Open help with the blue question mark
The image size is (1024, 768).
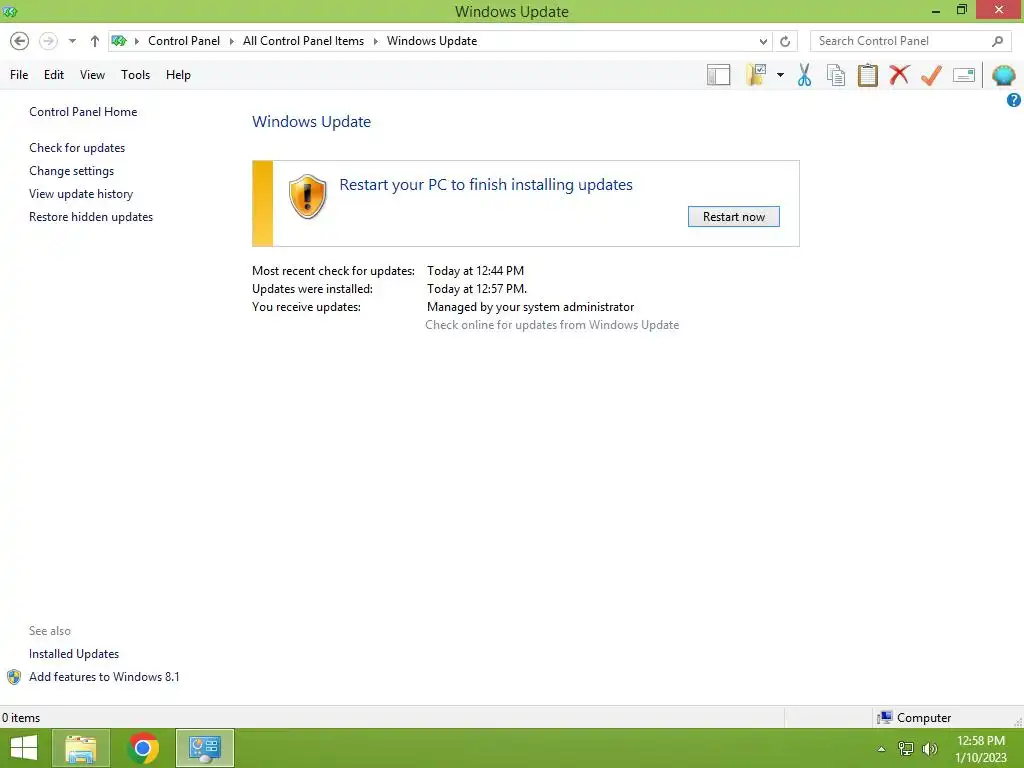coord(1014,100)
